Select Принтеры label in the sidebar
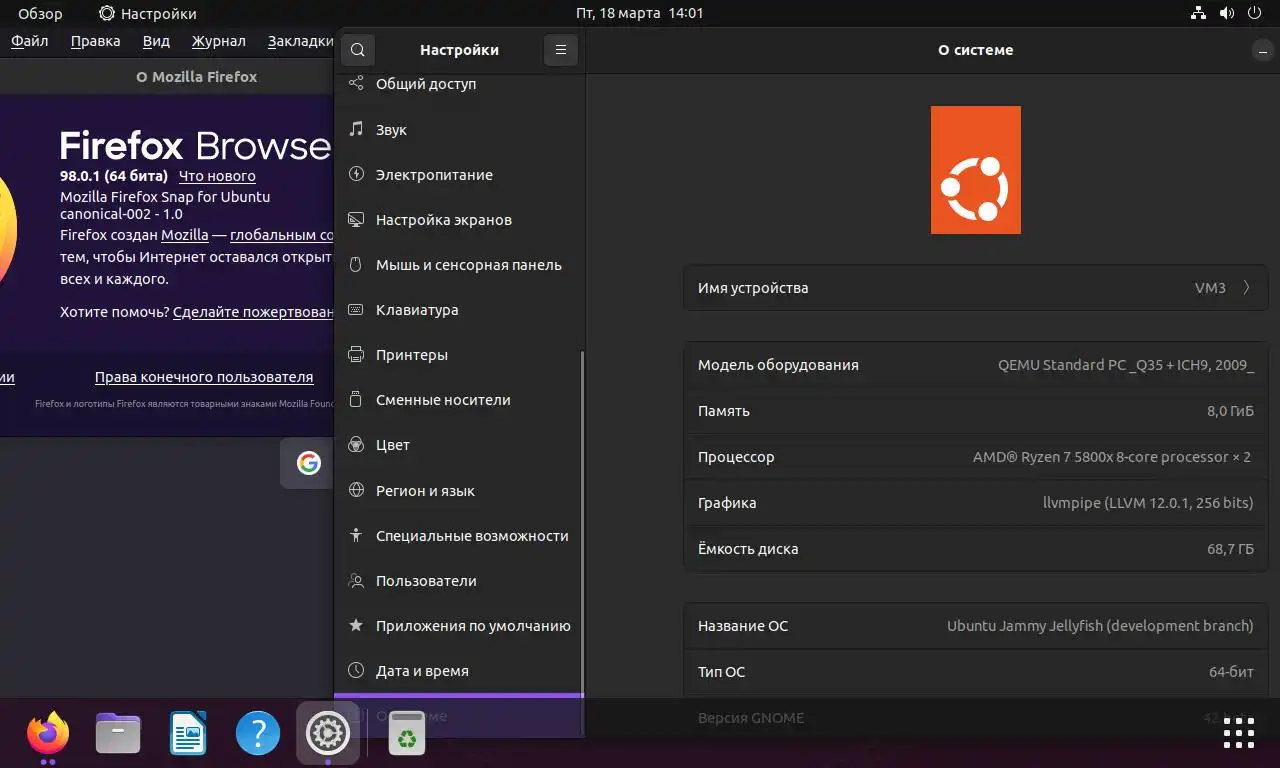1280x768 pixels. pos(412,355)
